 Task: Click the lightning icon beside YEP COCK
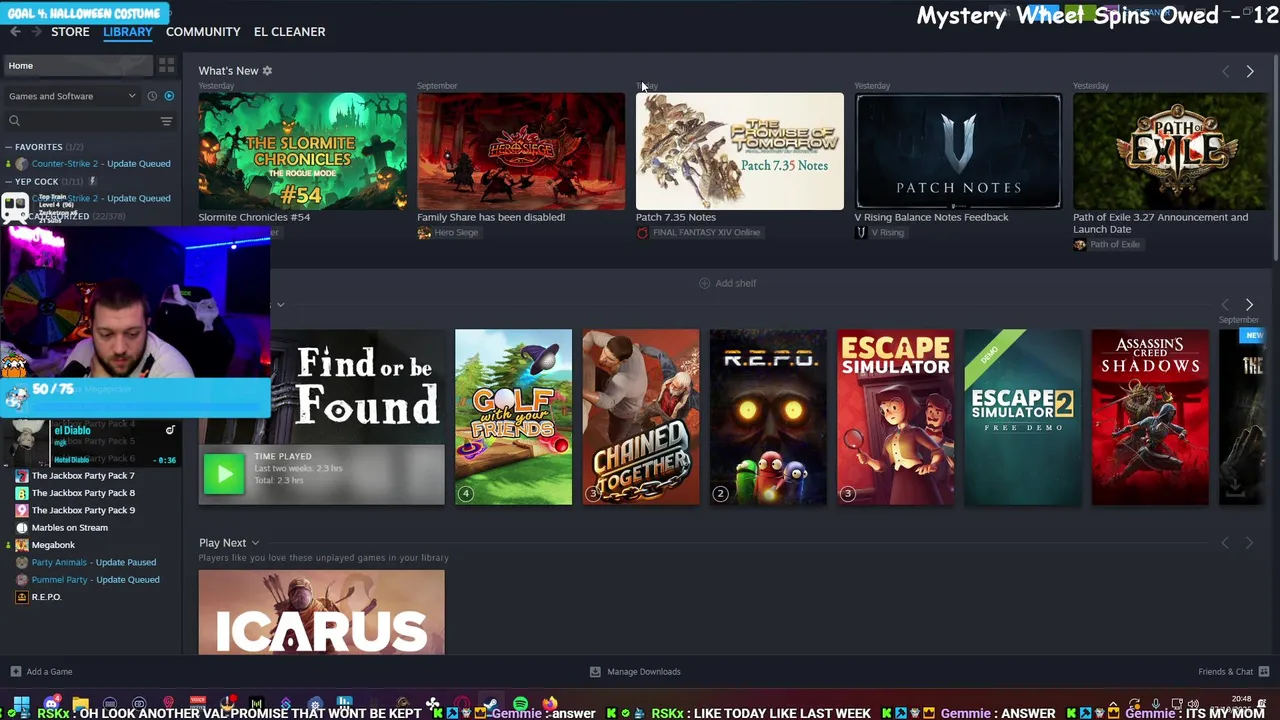pyautogui.click(x=93, y=182)
